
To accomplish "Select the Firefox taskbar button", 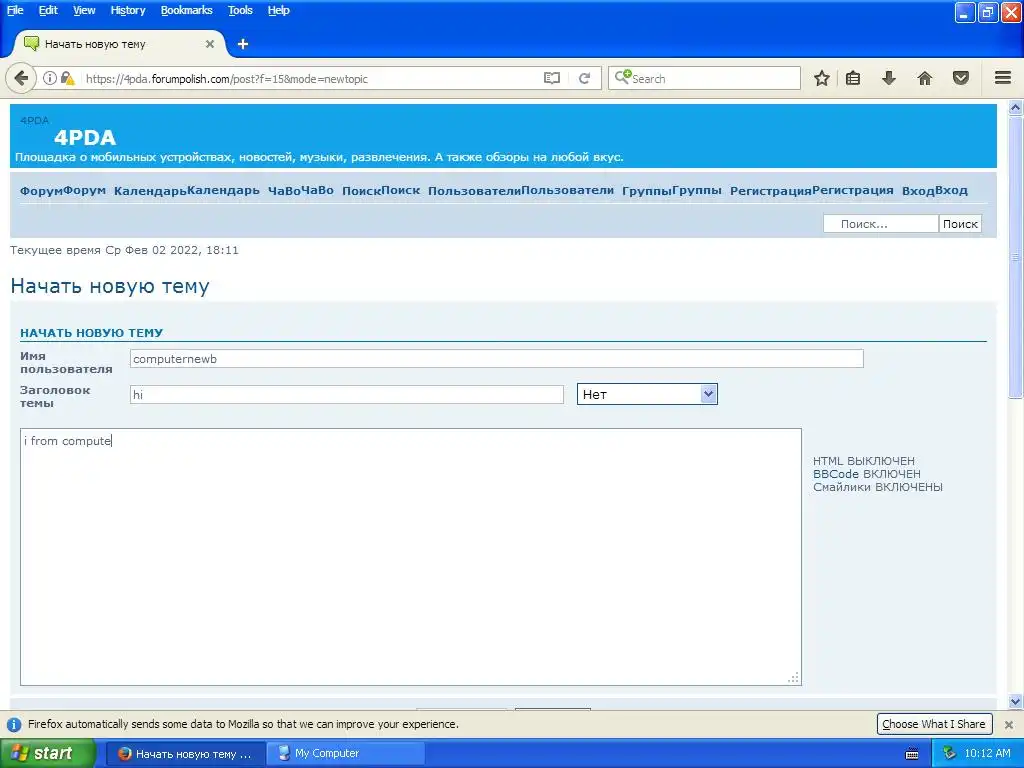I will pyautogui.click(x=185, y=753).
